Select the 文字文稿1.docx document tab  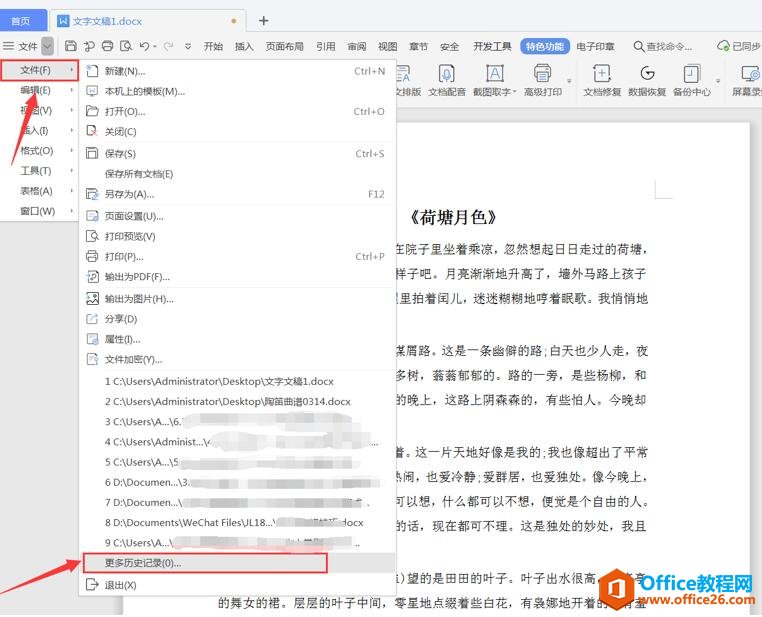coord(148,21)
